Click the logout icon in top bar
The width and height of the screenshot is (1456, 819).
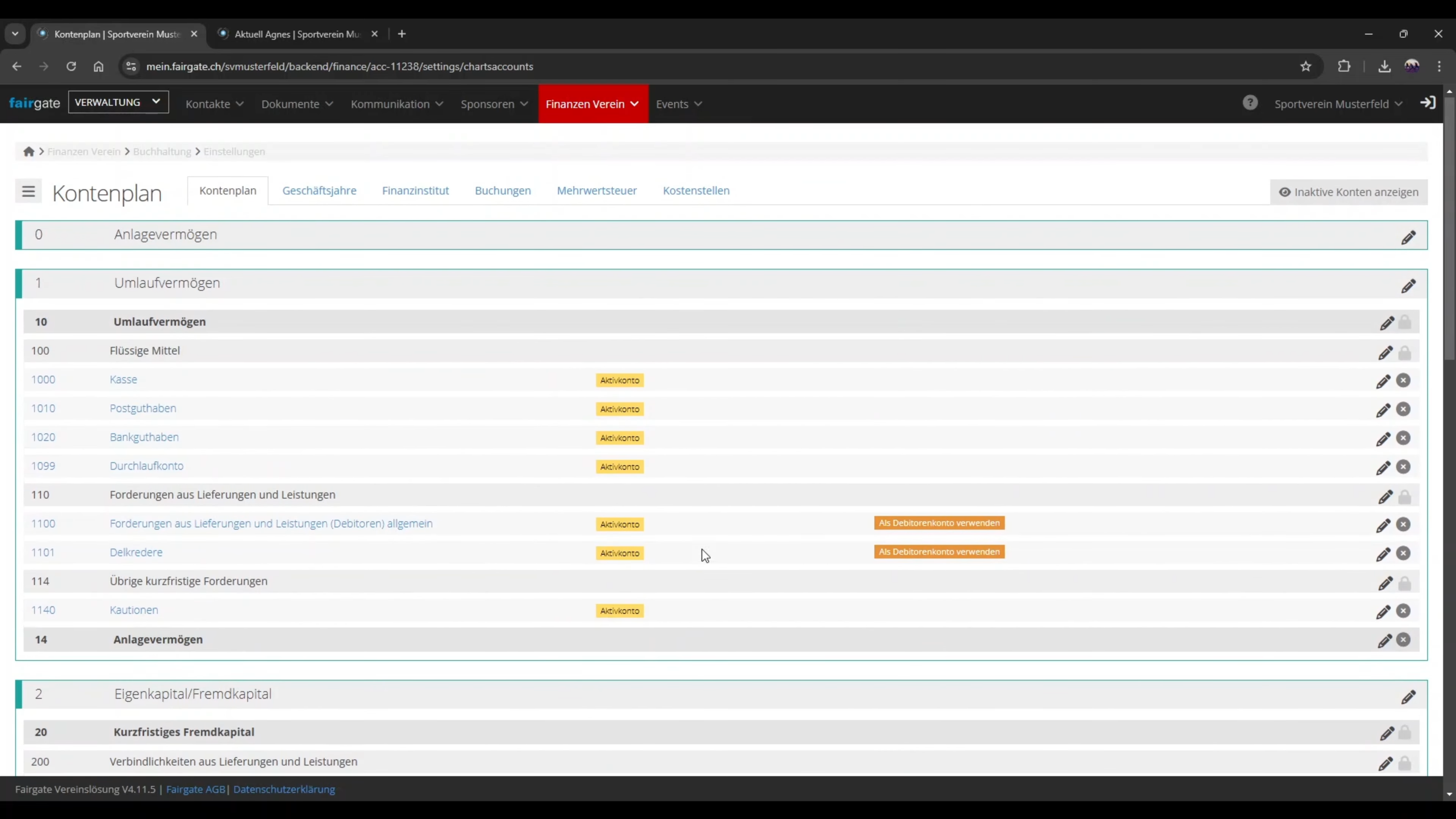[1428, 103]
